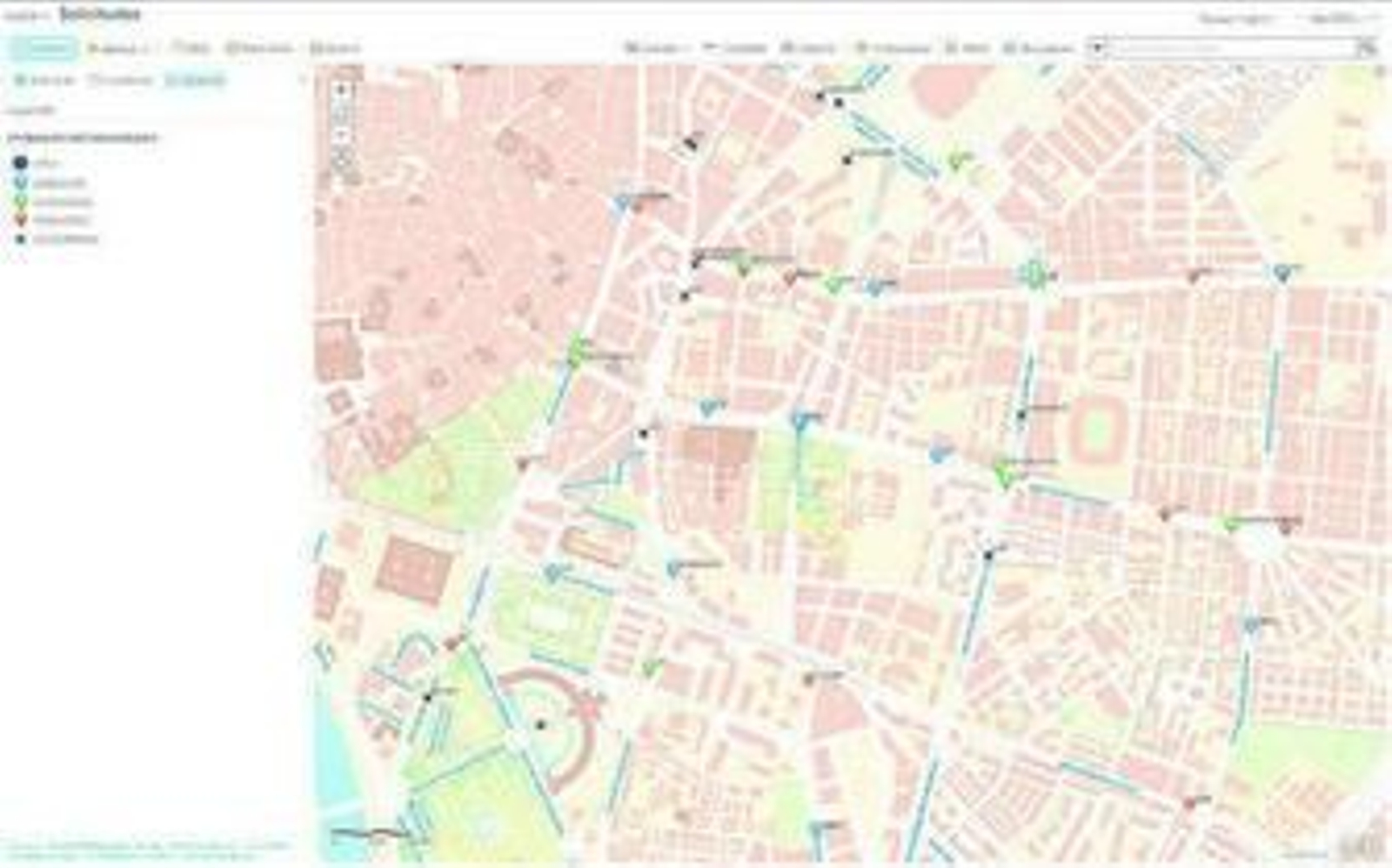The width and height of the screenshot is (1392, 868).
Task: Select the highlighted teal tab in the top-left toolbar
Action: [x=43, y=48]
